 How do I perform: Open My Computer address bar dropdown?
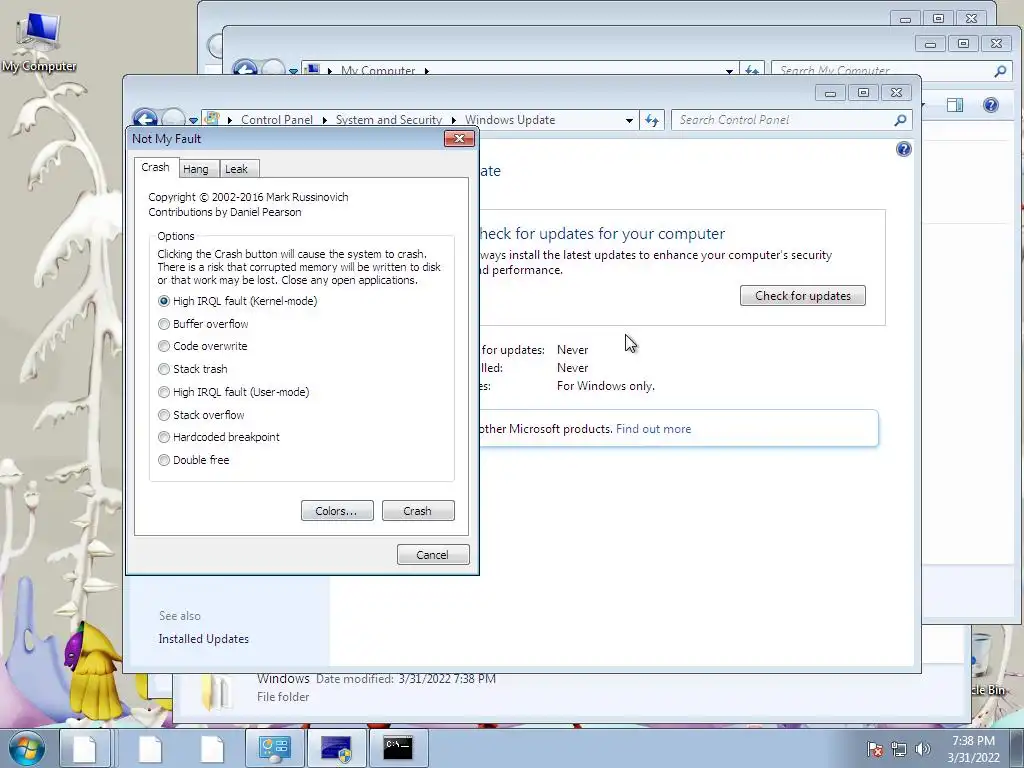(729, 71)
